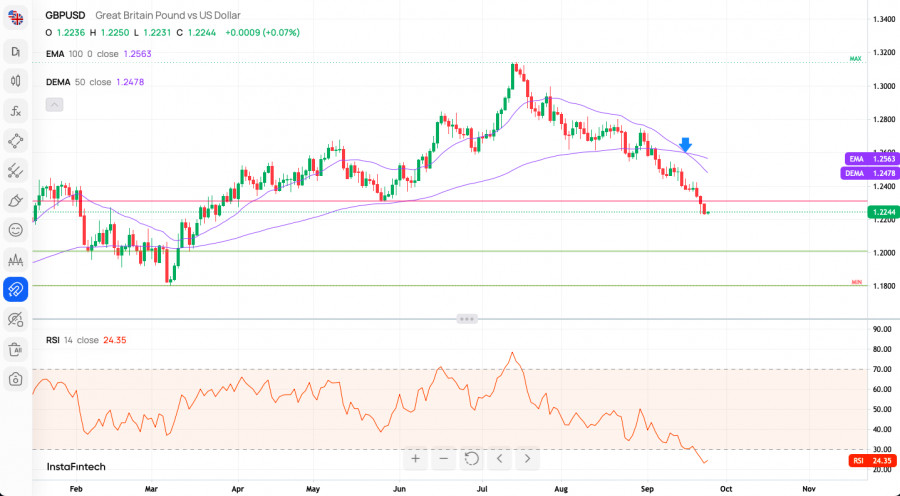This screenshot has height=496, width=900.
Task: Click the Great Britain Pound vs US Dollar title
Action: click(168, 16)
